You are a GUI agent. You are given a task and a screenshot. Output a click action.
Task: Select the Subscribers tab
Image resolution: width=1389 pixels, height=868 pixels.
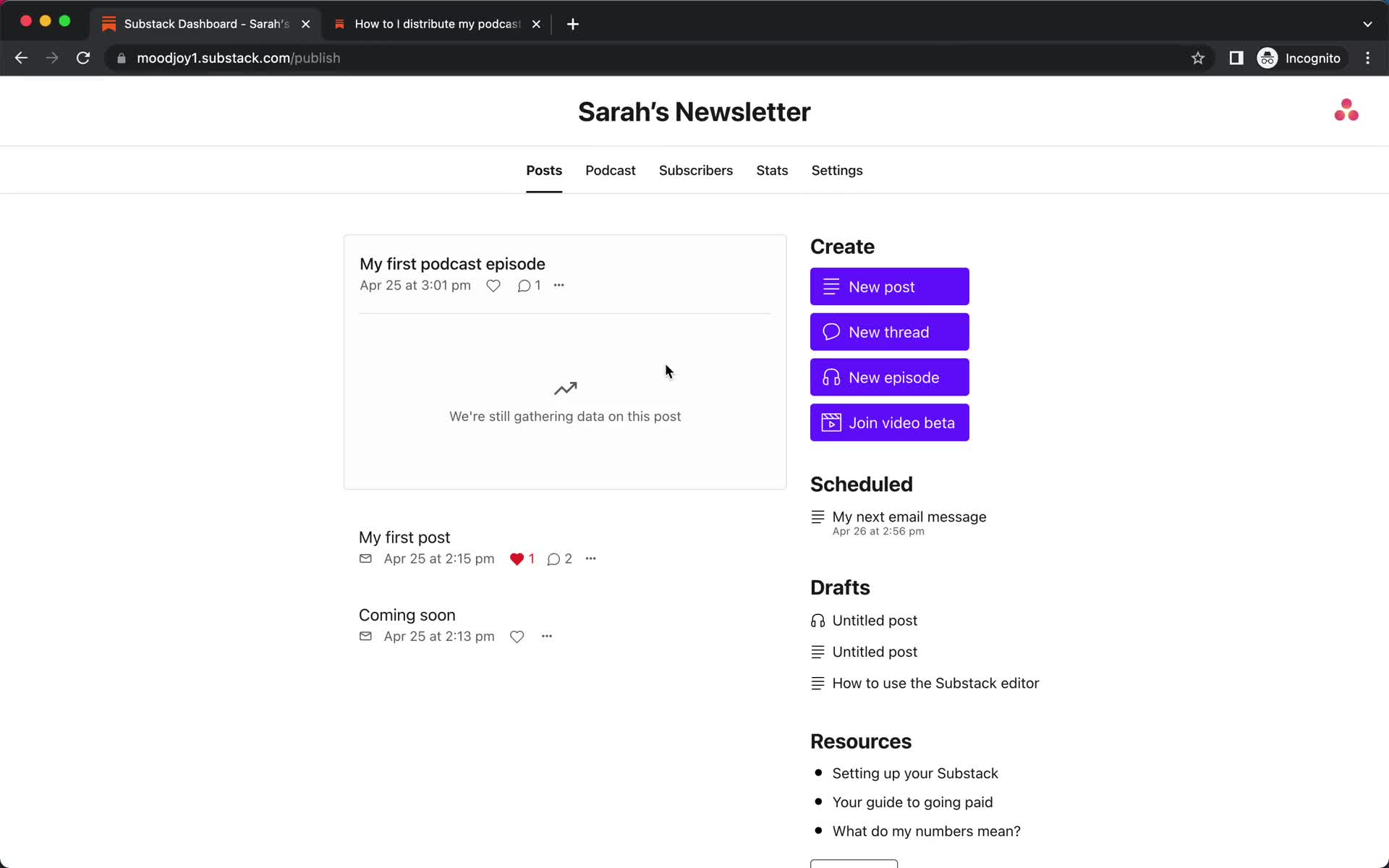(x=695, y=170)
